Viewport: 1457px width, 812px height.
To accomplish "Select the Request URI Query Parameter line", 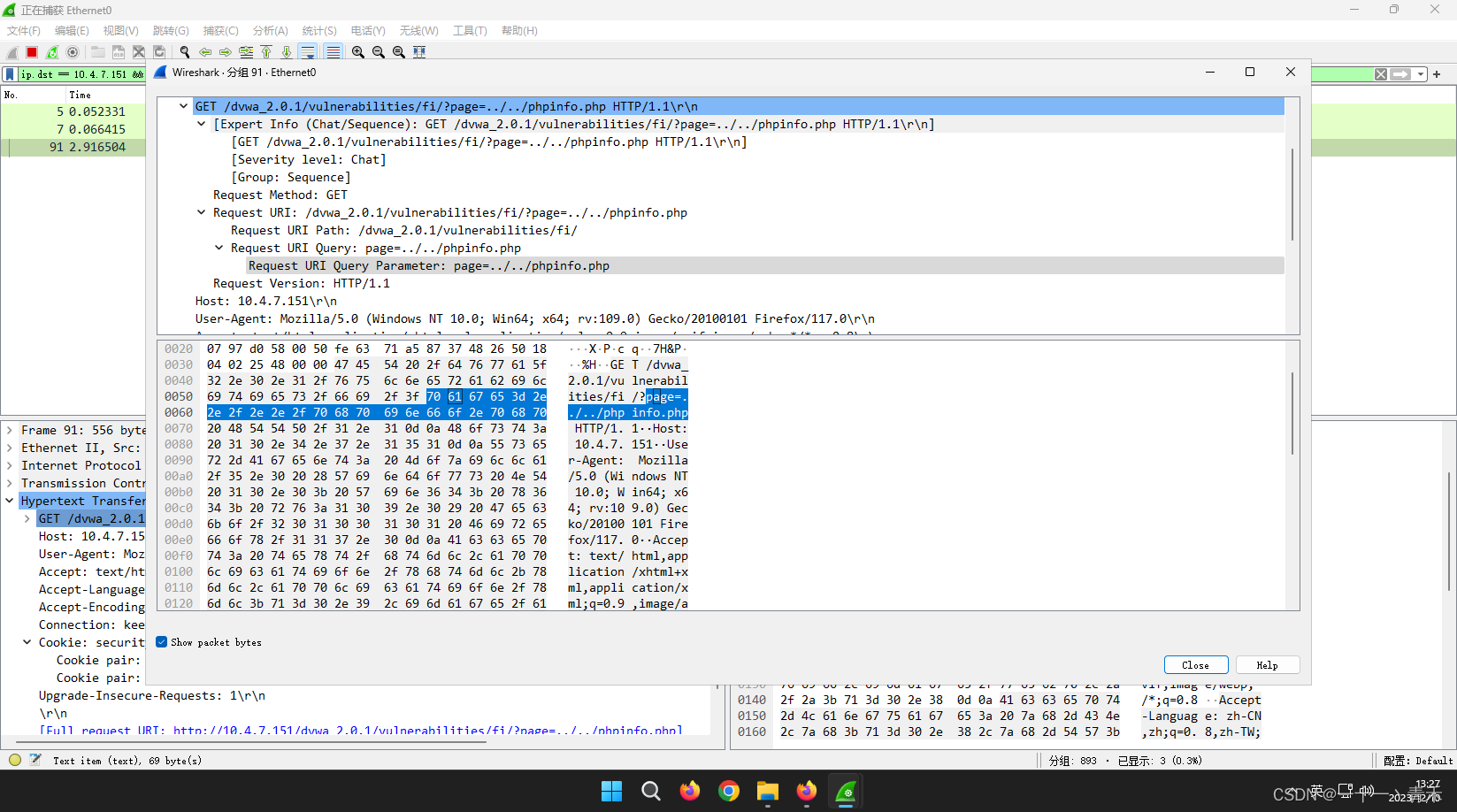I will 765,265.
